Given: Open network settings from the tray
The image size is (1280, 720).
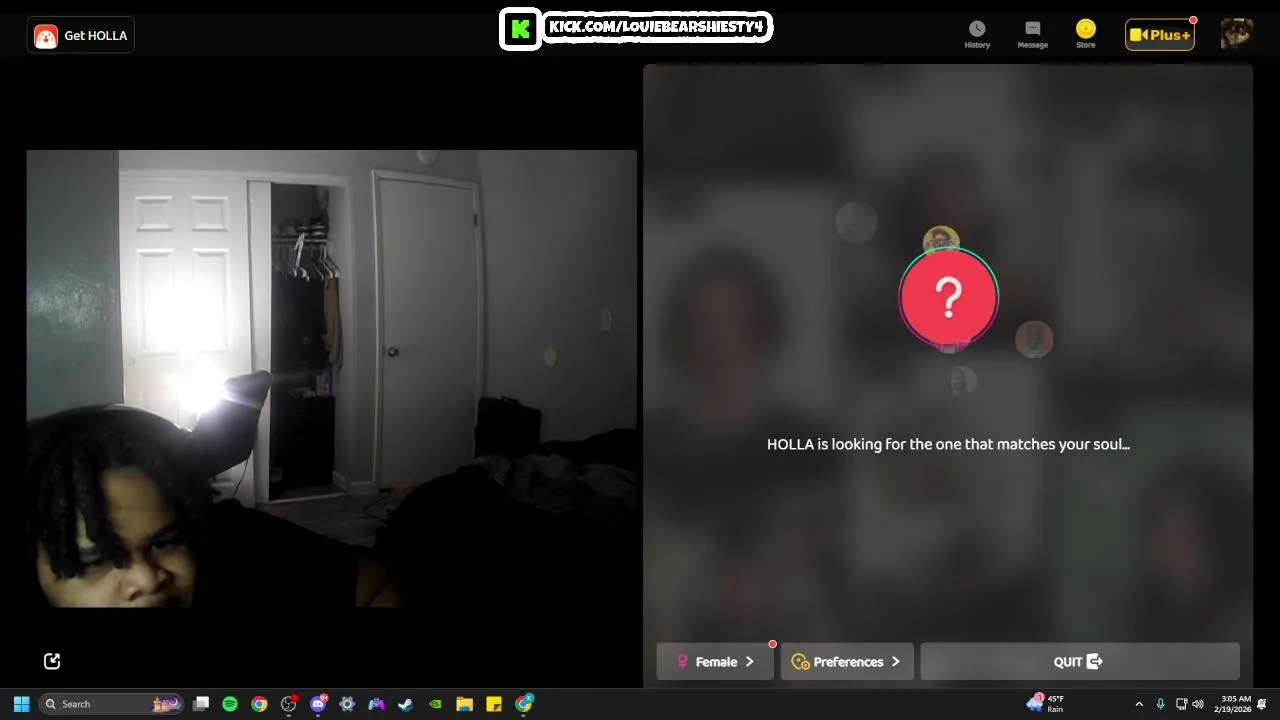Looking at the screenshot, I should [x=1181, y=704].
